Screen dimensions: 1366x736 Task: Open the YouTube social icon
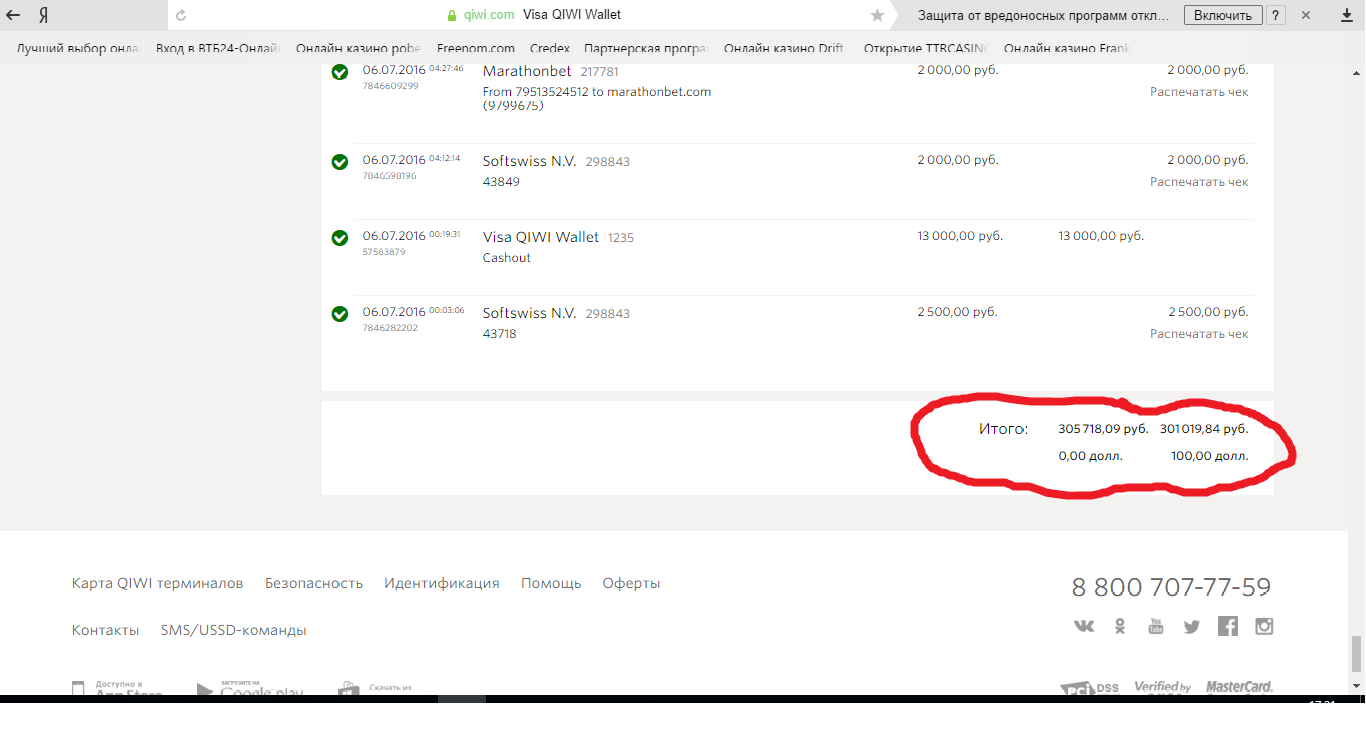tap(1156, 626)
